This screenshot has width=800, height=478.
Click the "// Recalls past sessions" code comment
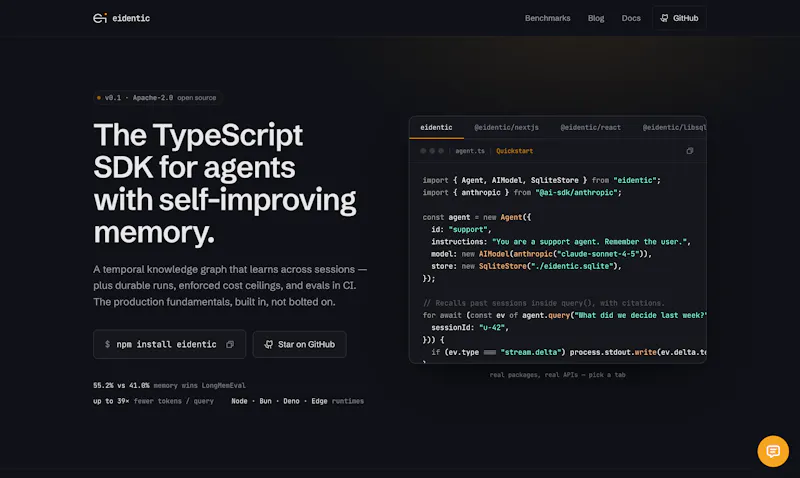pos(544,303)
